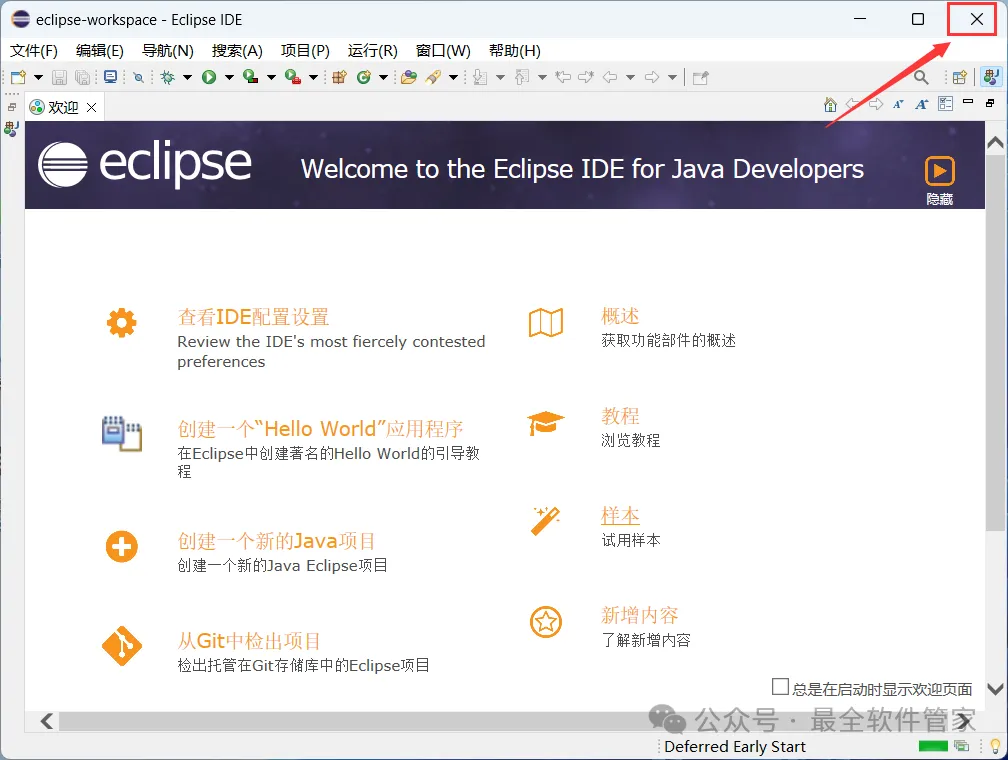The image size is (1008, 760).
Task: Click the main toolbar Back arrow
Action: (610, 78)
